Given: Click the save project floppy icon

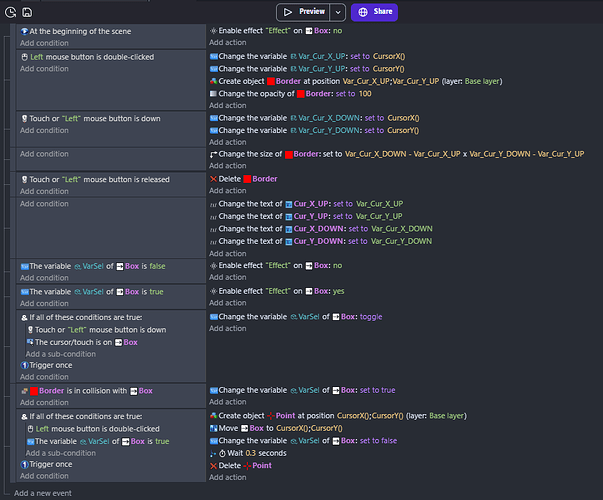Looking at the screenshot, I should pyautogui.click(x=27, y=12).
